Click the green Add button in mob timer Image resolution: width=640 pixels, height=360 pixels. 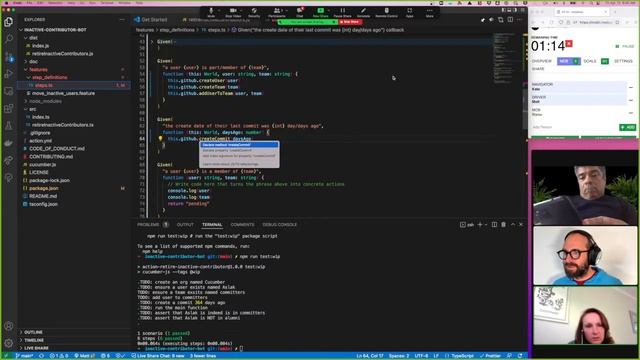[x=628, y=127]
